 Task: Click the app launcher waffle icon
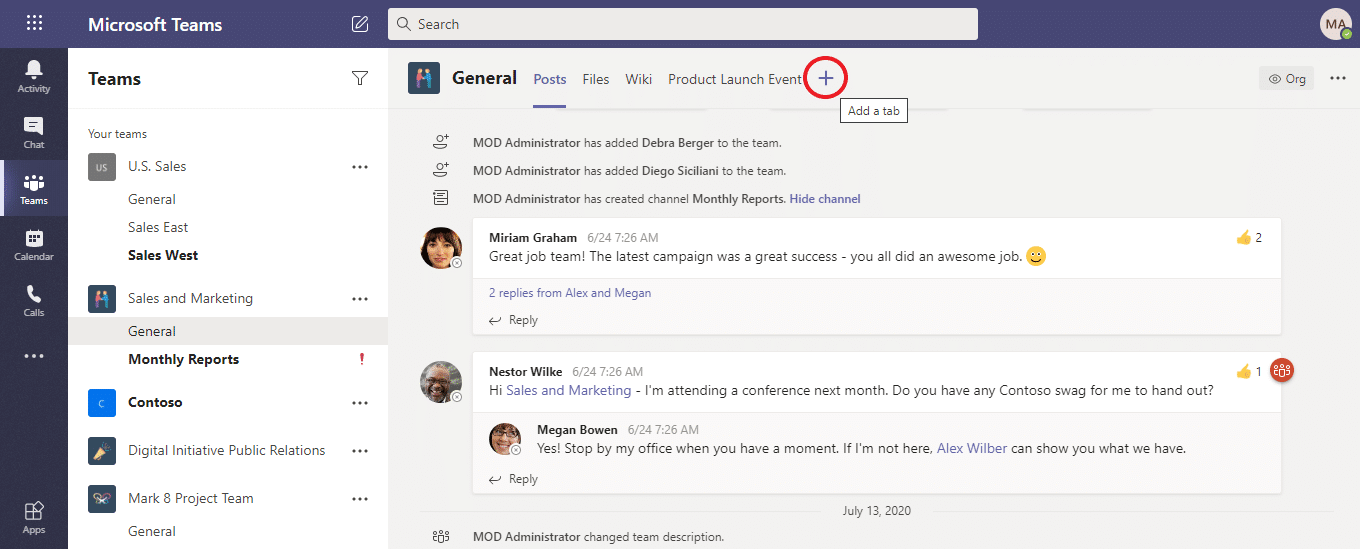click(34, 24)
